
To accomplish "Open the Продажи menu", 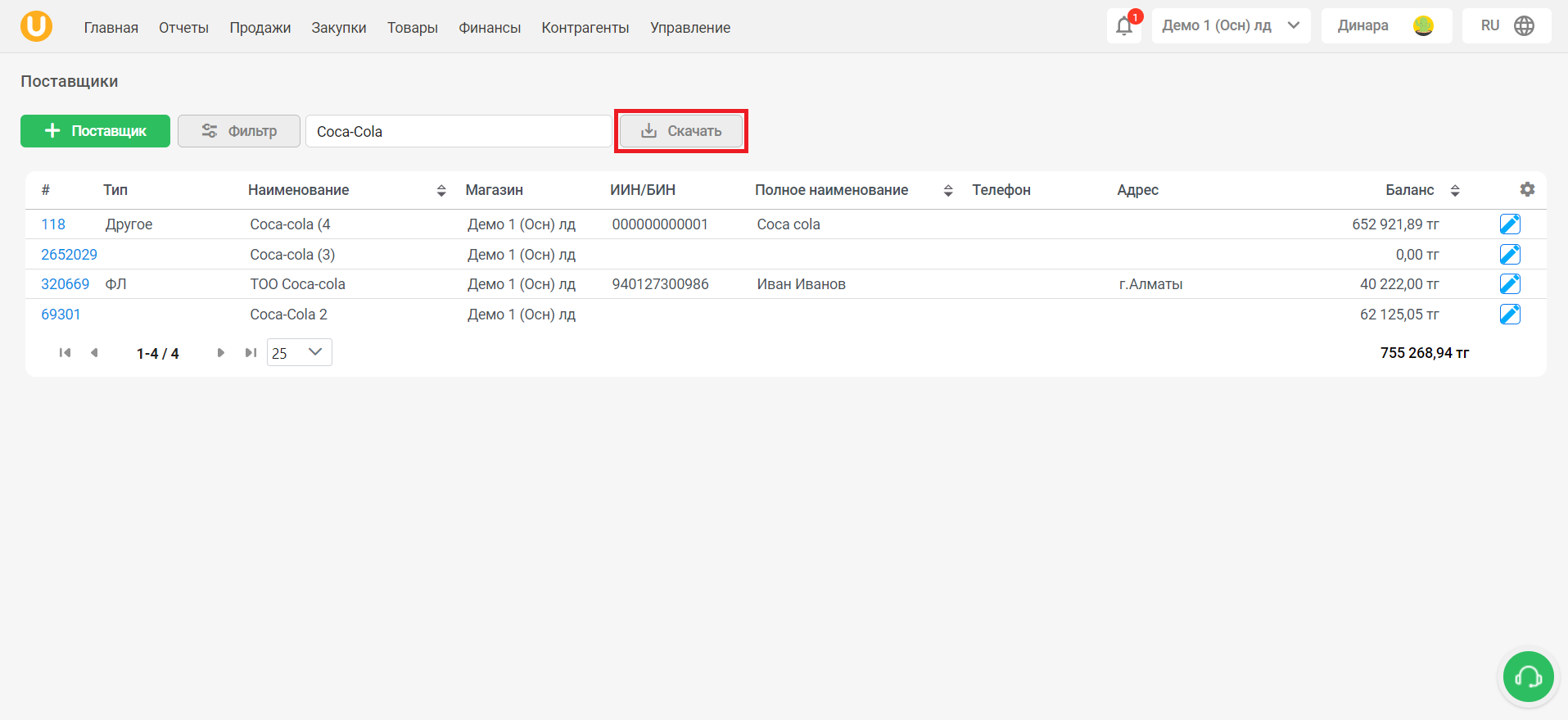I will [x=260, y=28].
